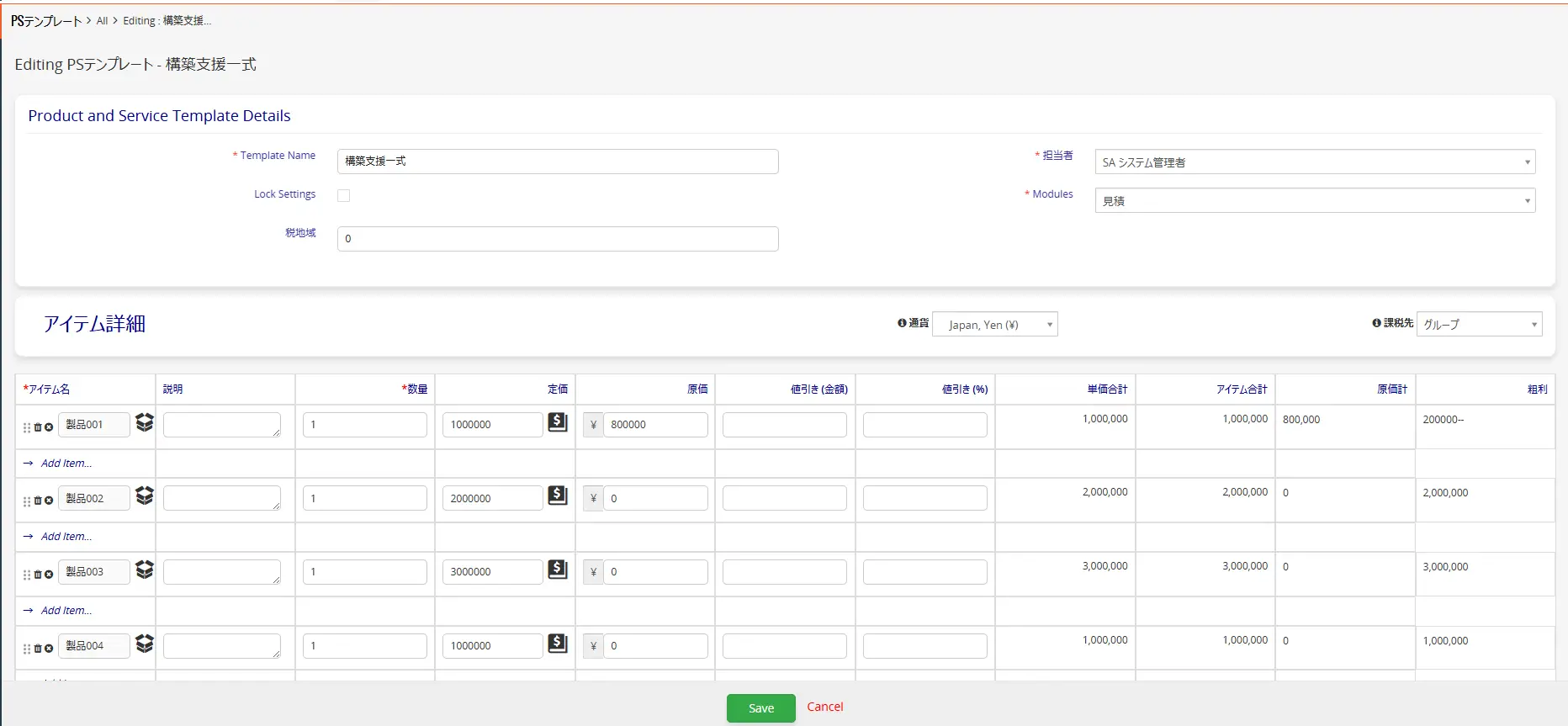This screenshot has height=726, width=1568.
Task: Open the 担当者 dropdown
Action: pos(1314,162)
